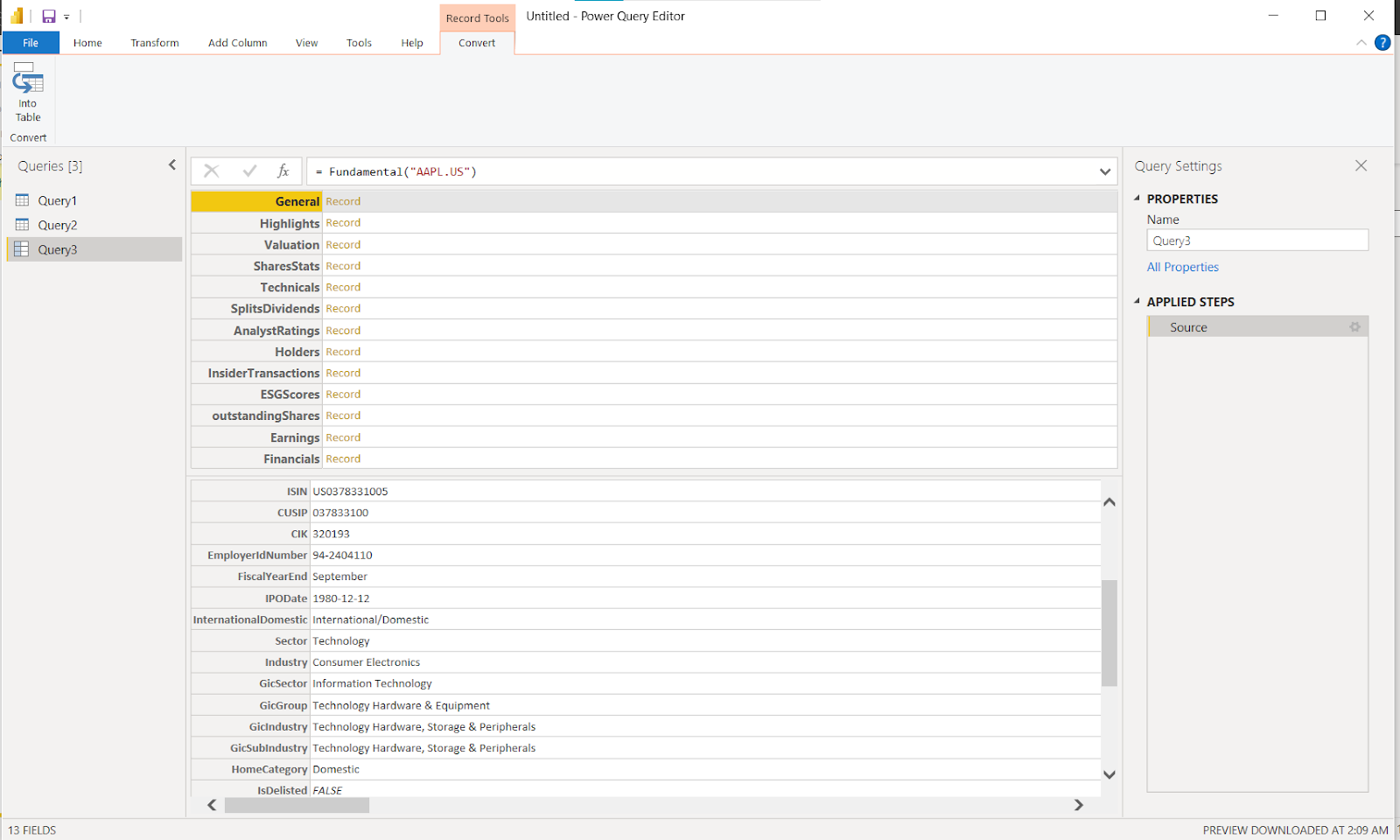
Task: Confirm formula with checkmark icon
Action: click(249, 171)
